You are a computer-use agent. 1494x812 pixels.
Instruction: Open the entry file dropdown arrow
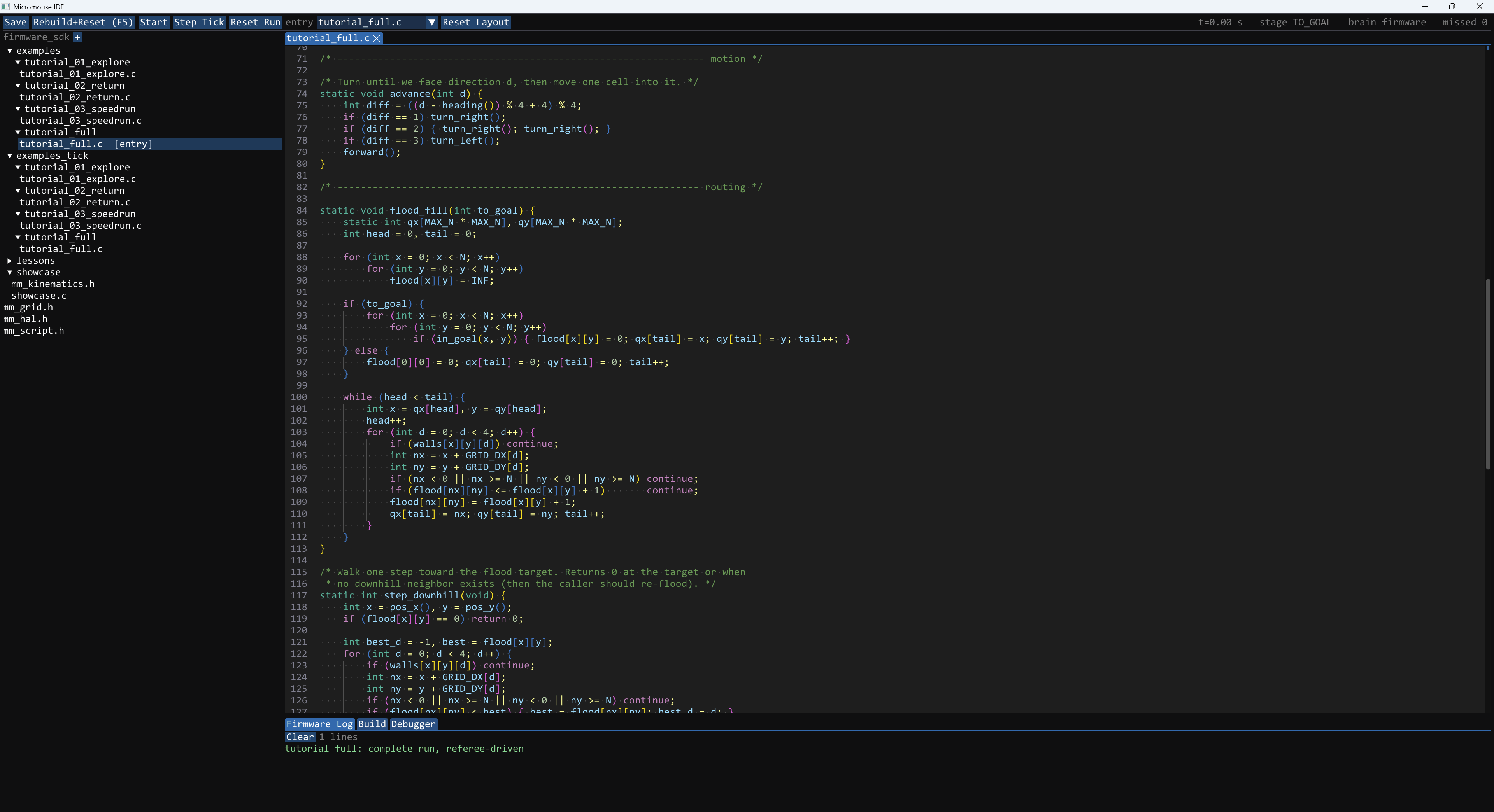pyautogui.click(x=431, y=22)
